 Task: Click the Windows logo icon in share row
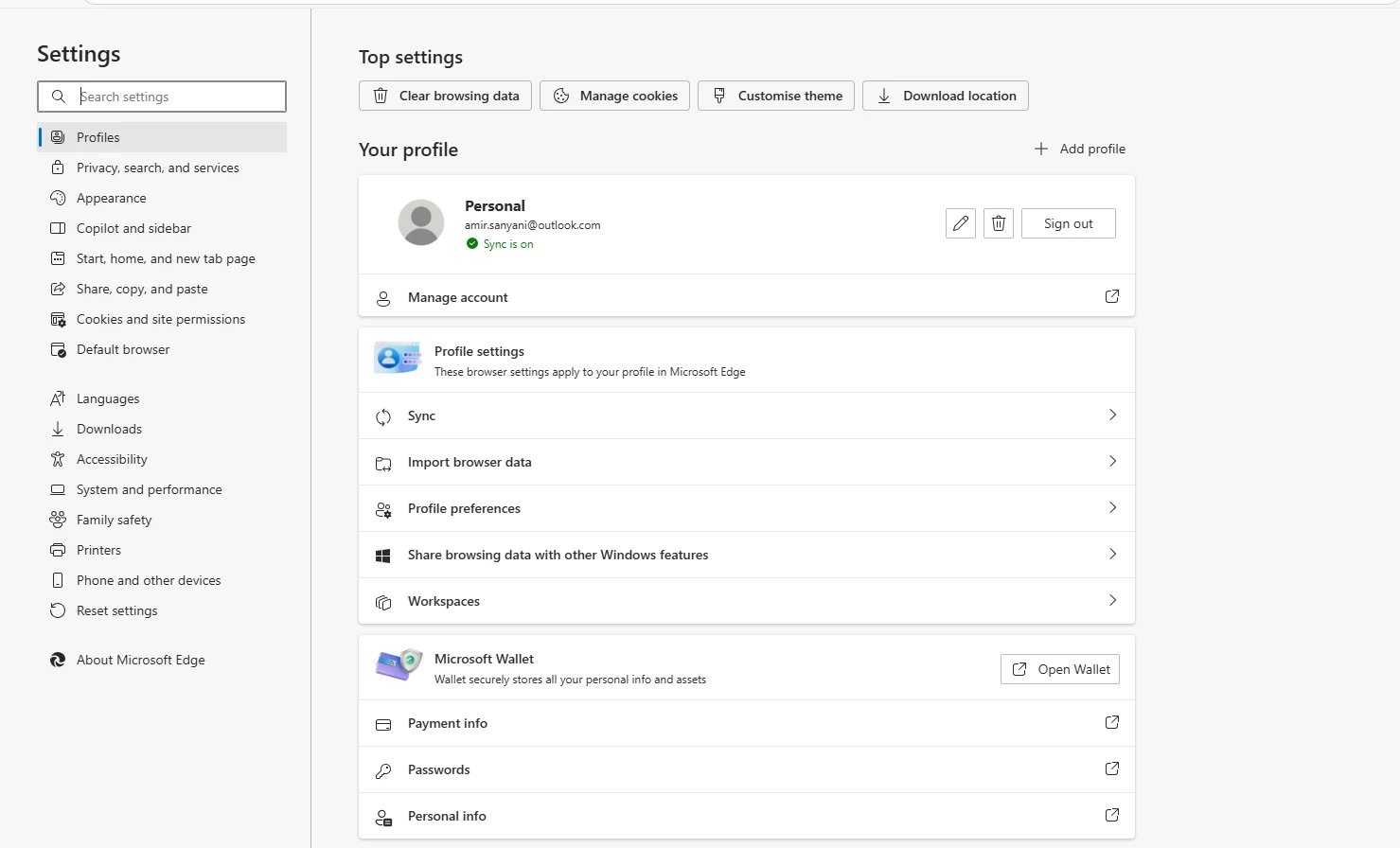click(x=383, y=556)
